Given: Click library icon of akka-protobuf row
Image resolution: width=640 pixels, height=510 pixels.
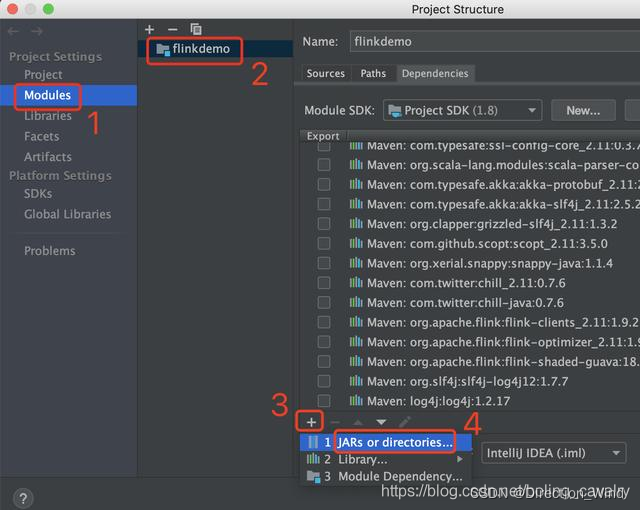Looking at the screenshot, I should (x=356, y=184).
